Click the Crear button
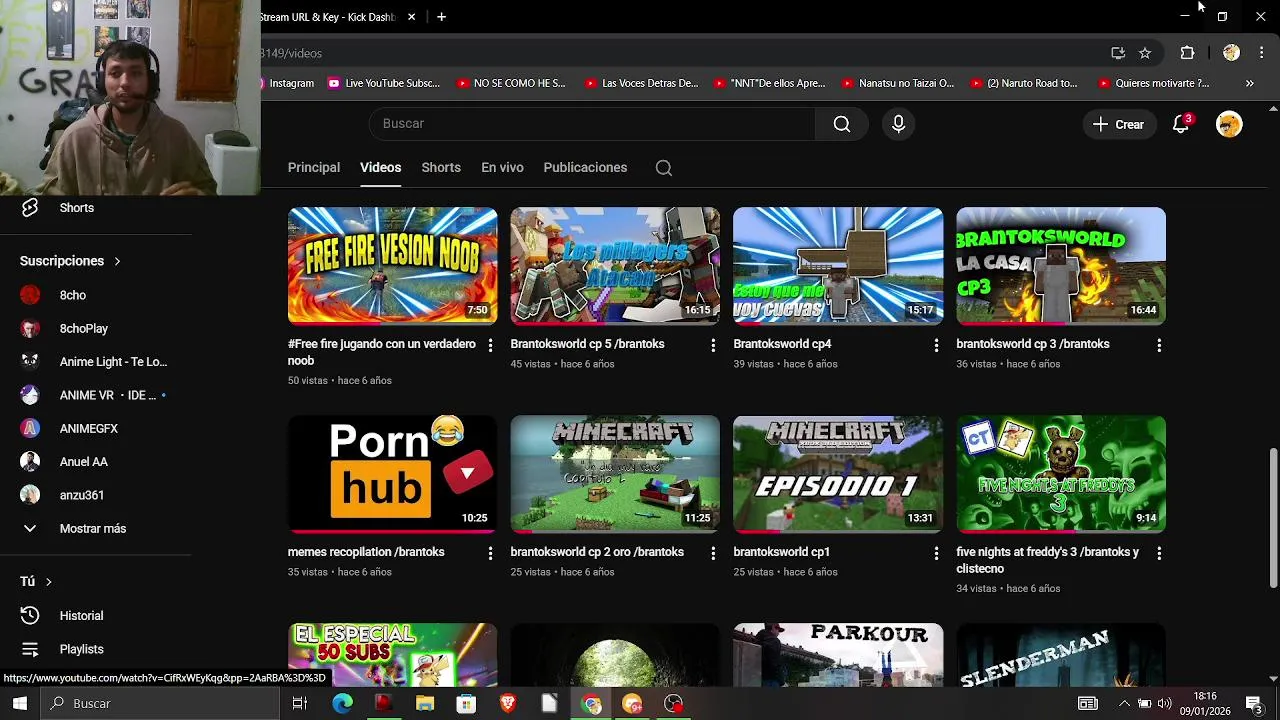Viewport: 1280px width, 720px height. click(x=1118, y=124)
